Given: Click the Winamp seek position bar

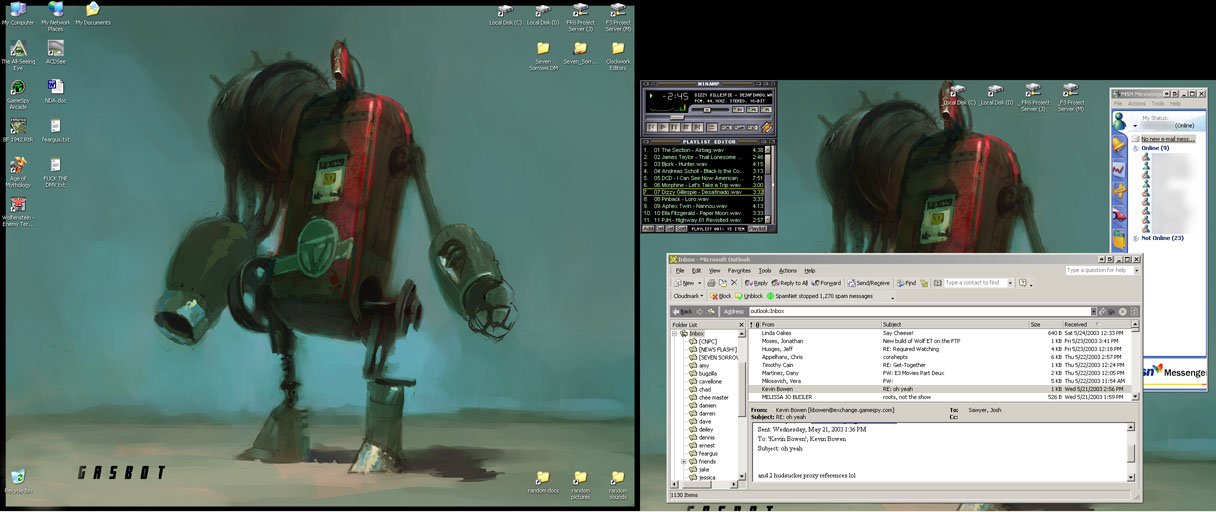Looking at the screenshot, I should [x=709, y=117].
